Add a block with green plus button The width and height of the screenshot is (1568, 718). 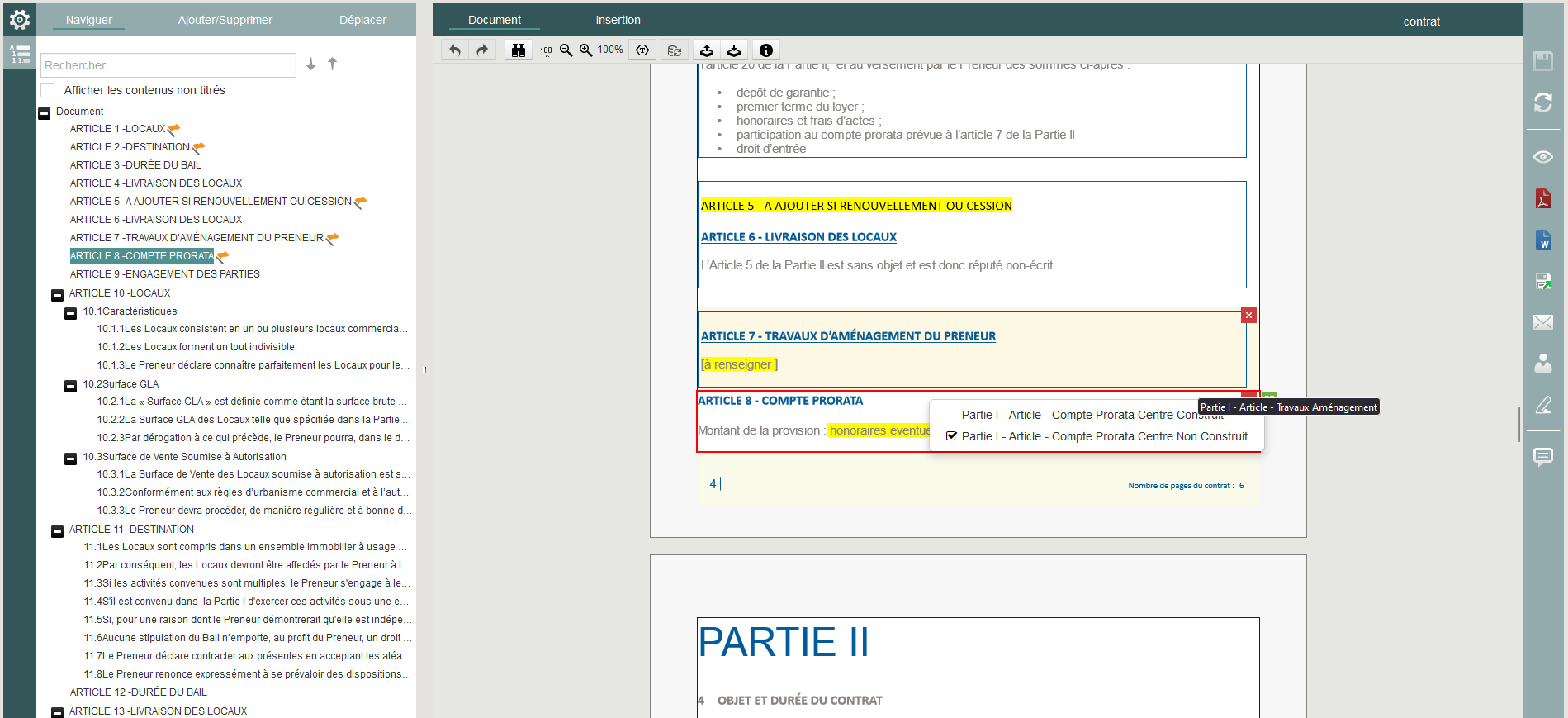[x=1270, y=397]
